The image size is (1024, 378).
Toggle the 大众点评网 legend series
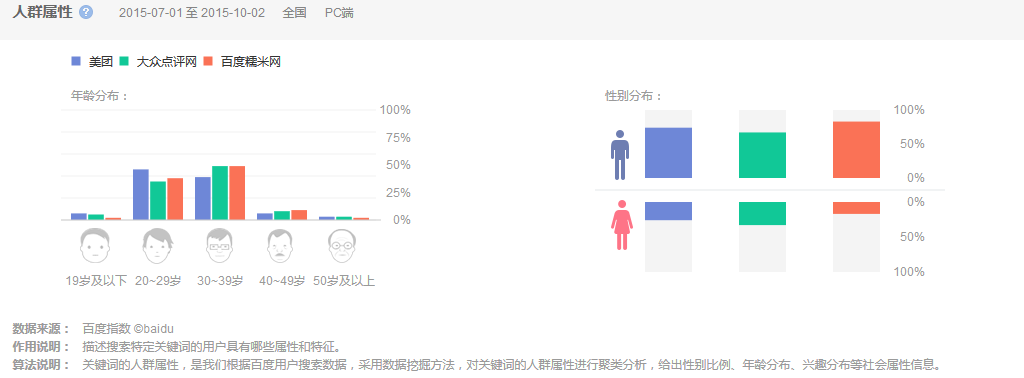tap(158, 61)
